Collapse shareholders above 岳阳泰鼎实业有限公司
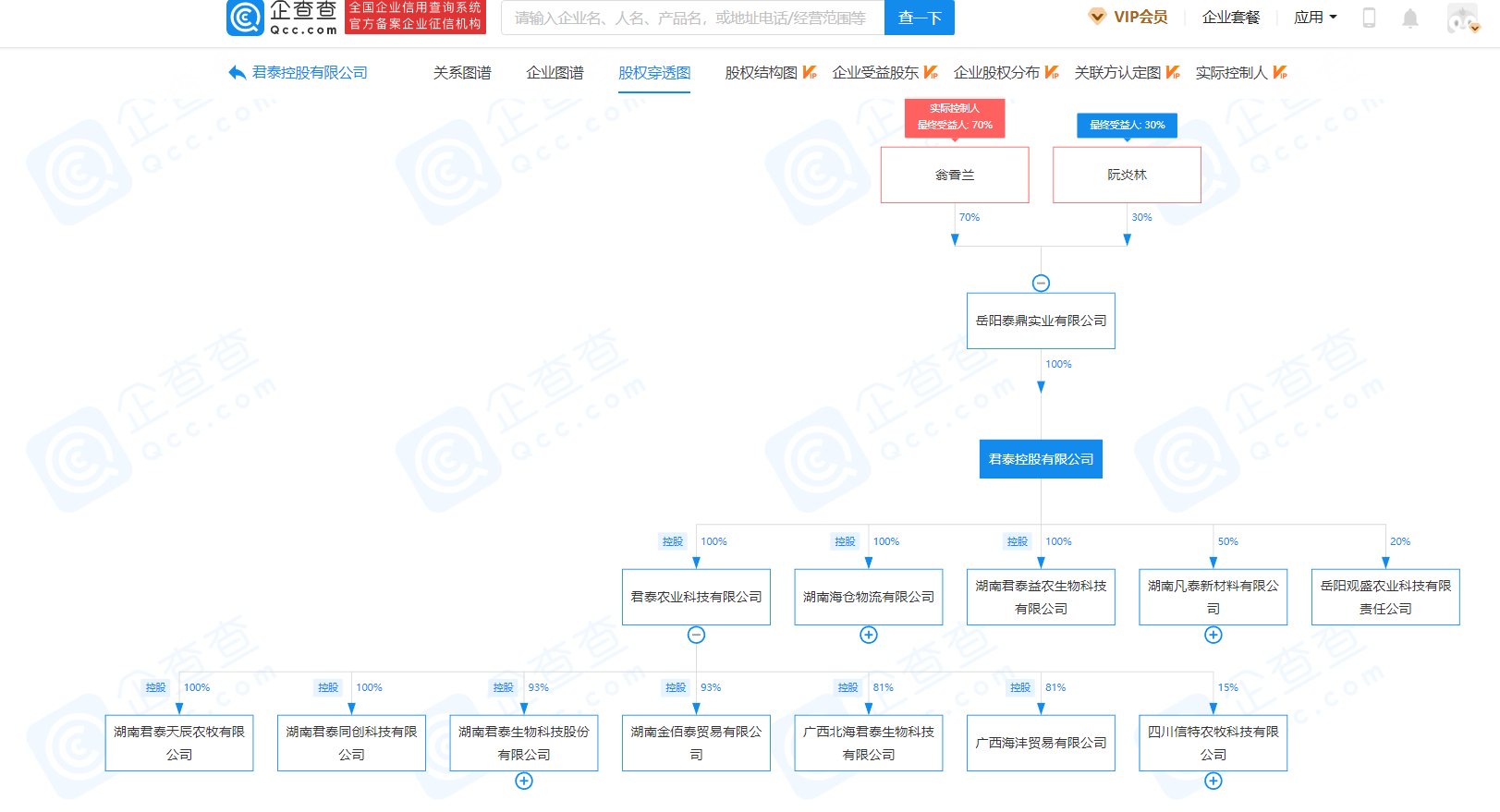 click(x=1041, y=284)
